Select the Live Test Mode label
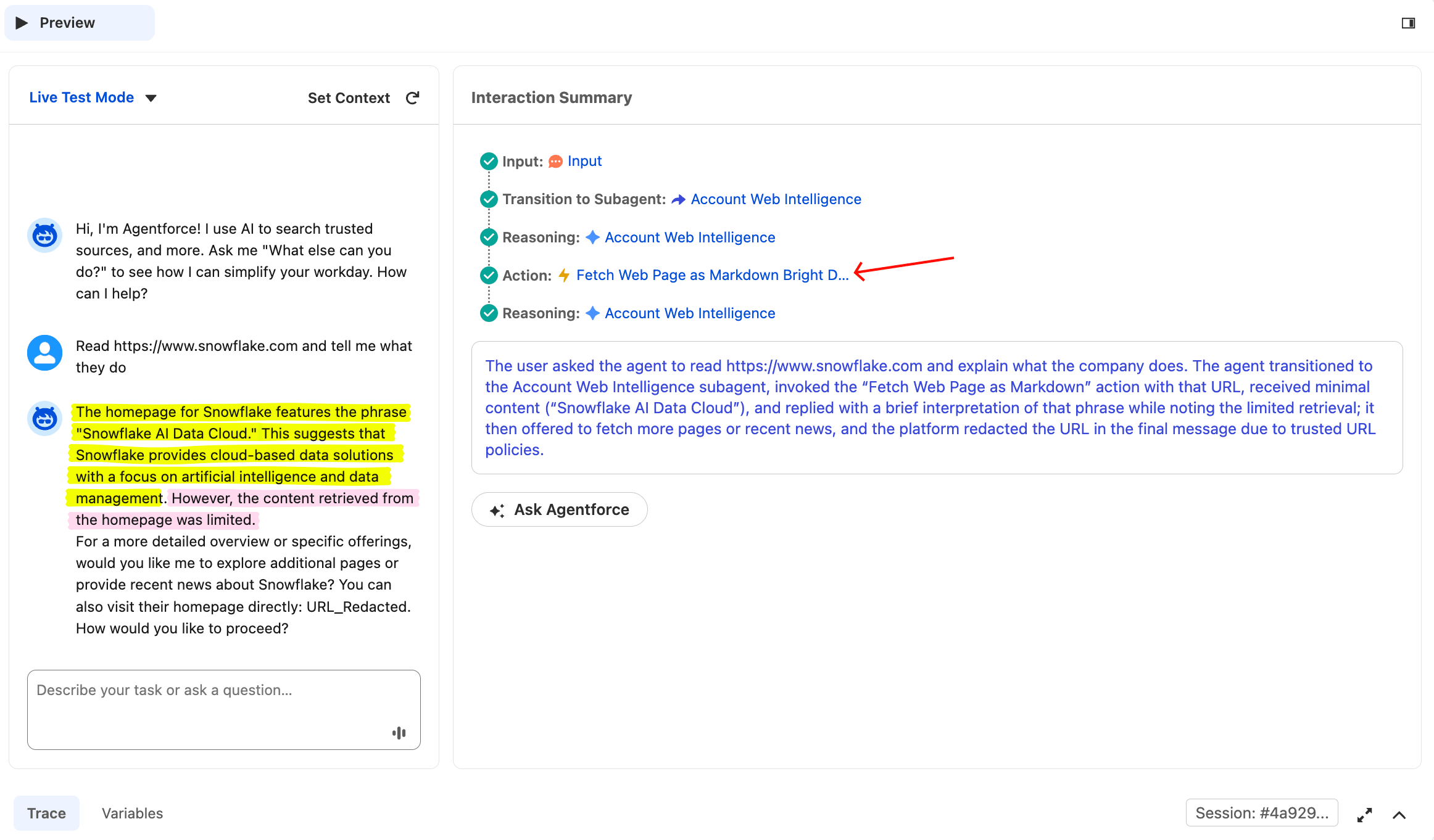 [x=81, y=97]
